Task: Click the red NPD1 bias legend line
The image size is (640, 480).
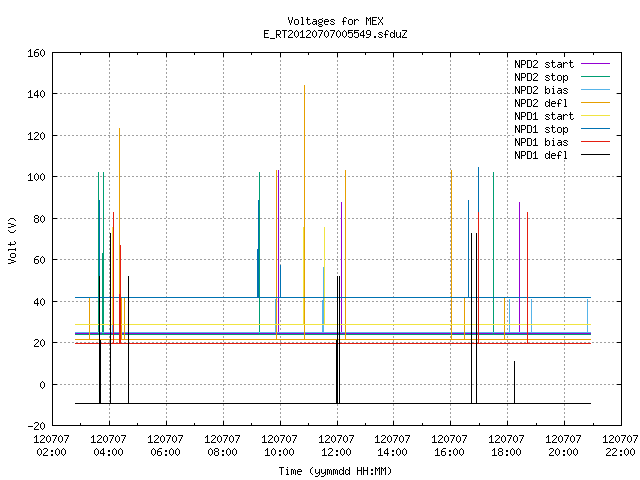Action: click(595, 142)
